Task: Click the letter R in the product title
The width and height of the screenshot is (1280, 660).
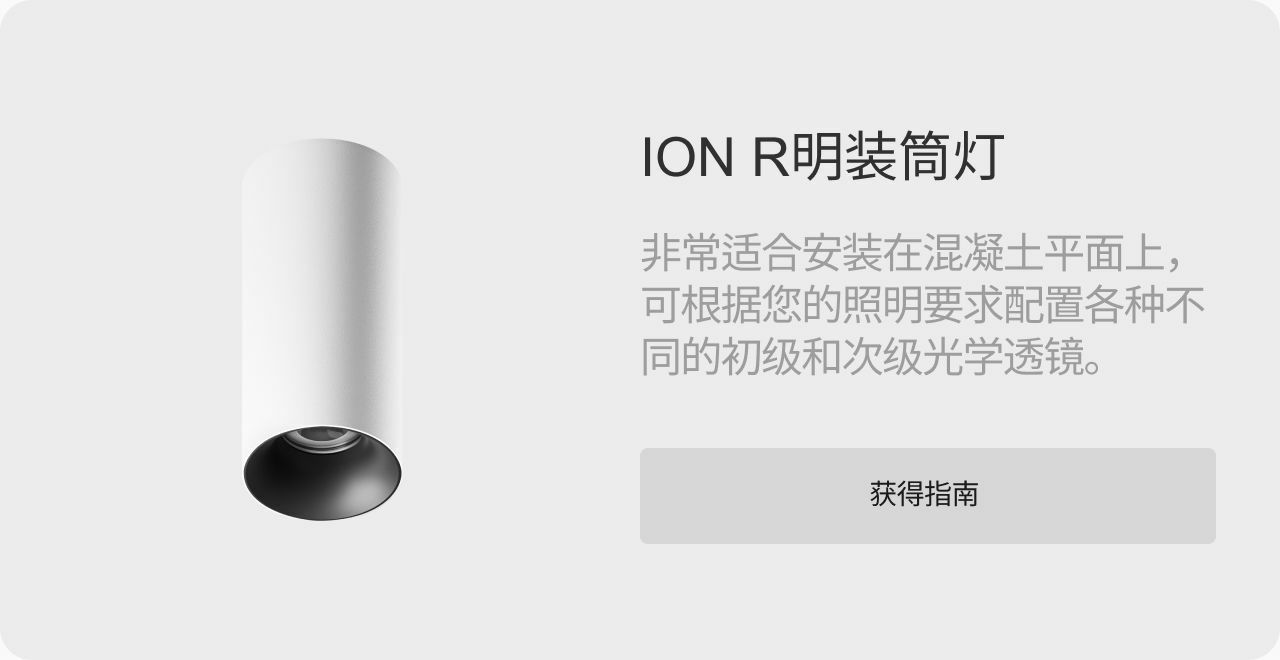Action: point(769,160)
